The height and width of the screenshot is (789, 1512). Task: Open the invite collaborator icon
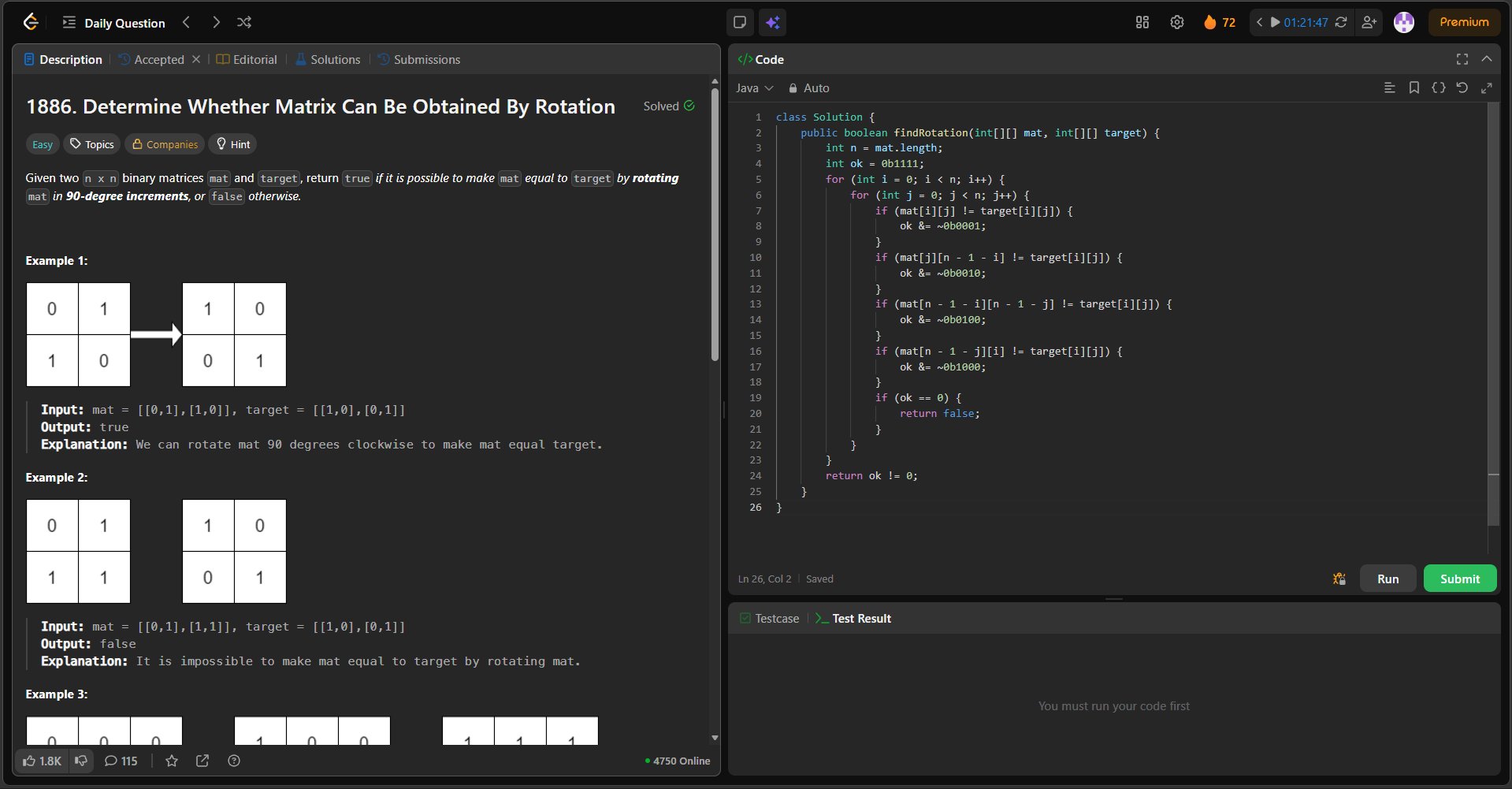pyautogui.click(x=1369, y=22)
